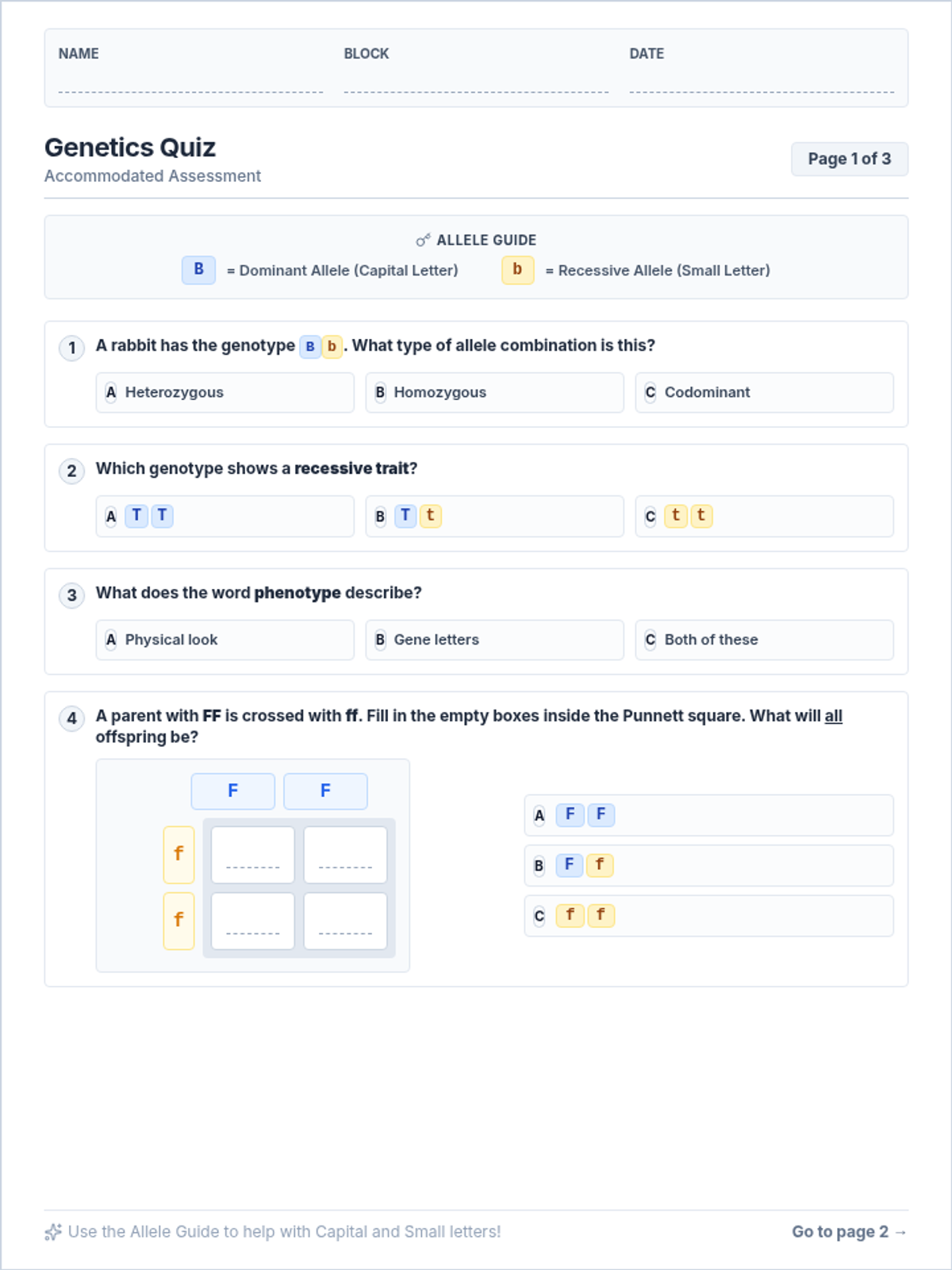The image size is (952, 1270).
Task: Choose Both of these for question 3
Action: click(x=764, y=640)
